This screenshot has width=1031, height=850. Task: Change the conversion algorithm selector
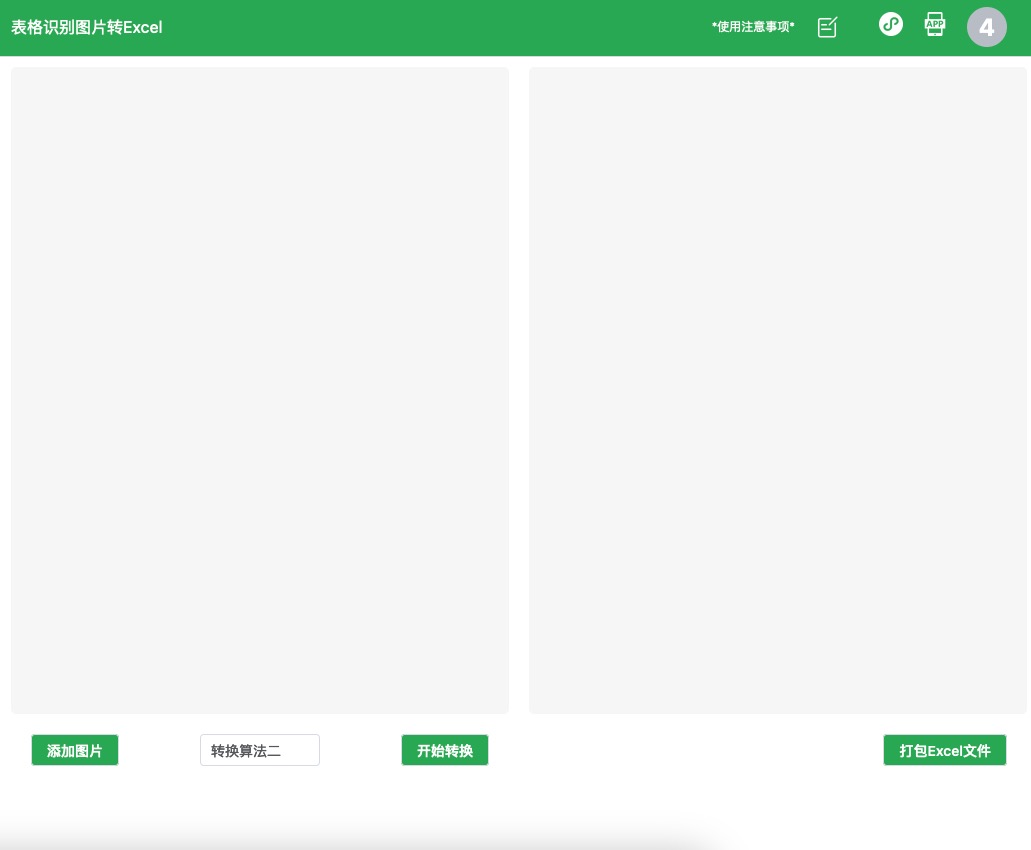point(260,750)
